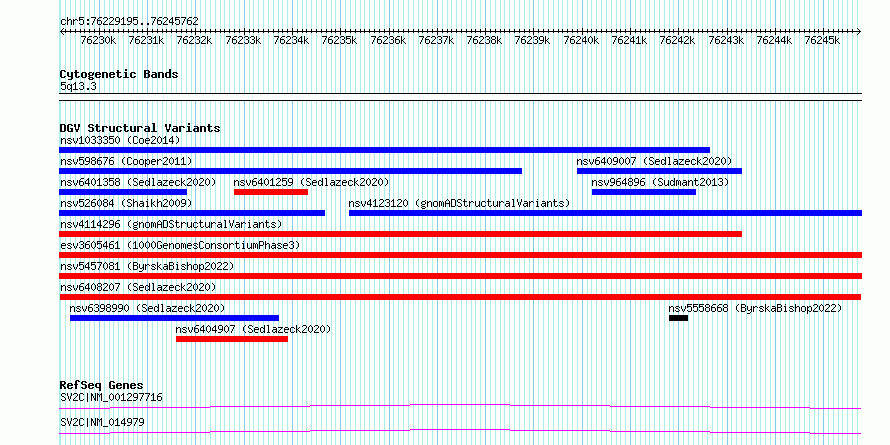Screen dimensions: 890x445
Task: Click the 76230k ruler tick label
Action: 98,40
